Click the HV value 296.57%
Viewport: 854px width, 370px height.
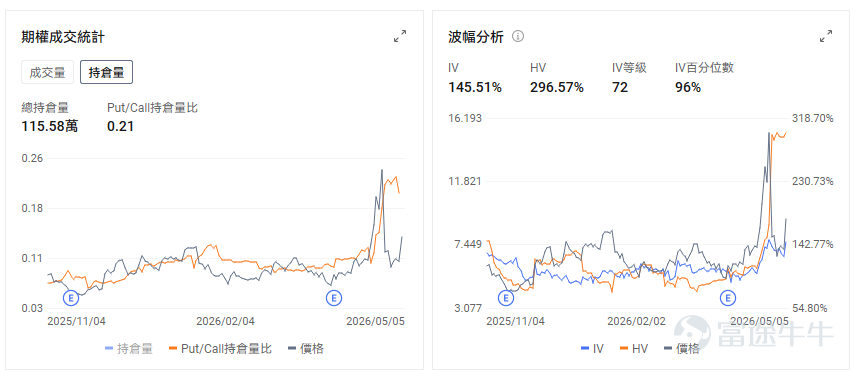pyautogui.click(x=557, y=87)
